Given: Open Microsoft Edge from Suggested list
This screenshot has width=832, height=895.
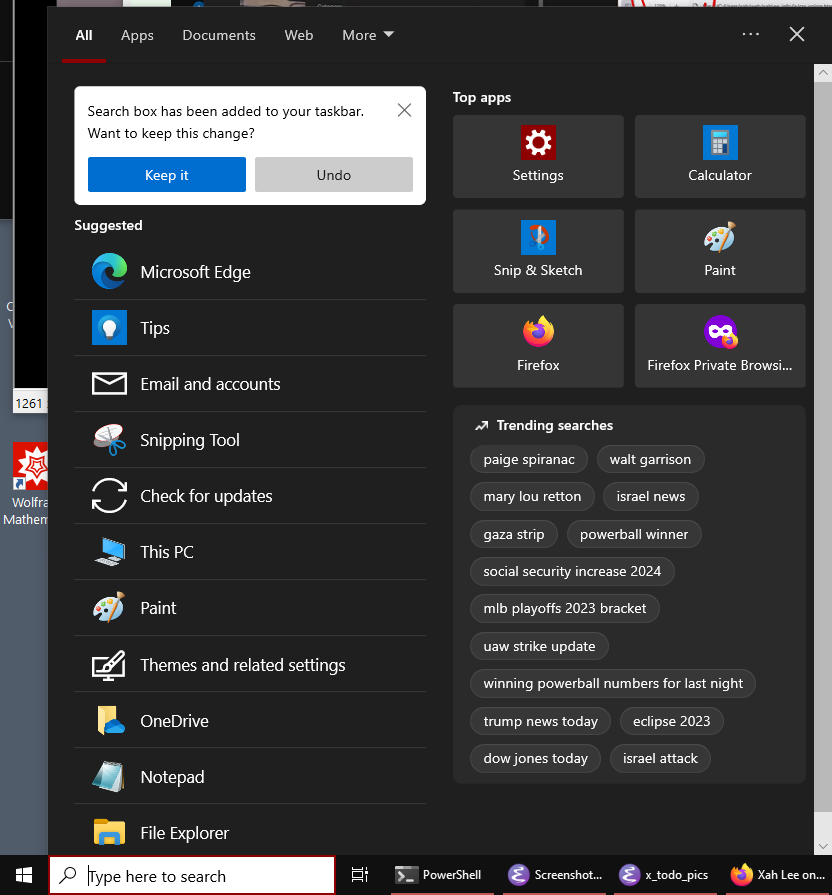Looking at the screenshot, I should pyautogui.click(x=250, y=272).
